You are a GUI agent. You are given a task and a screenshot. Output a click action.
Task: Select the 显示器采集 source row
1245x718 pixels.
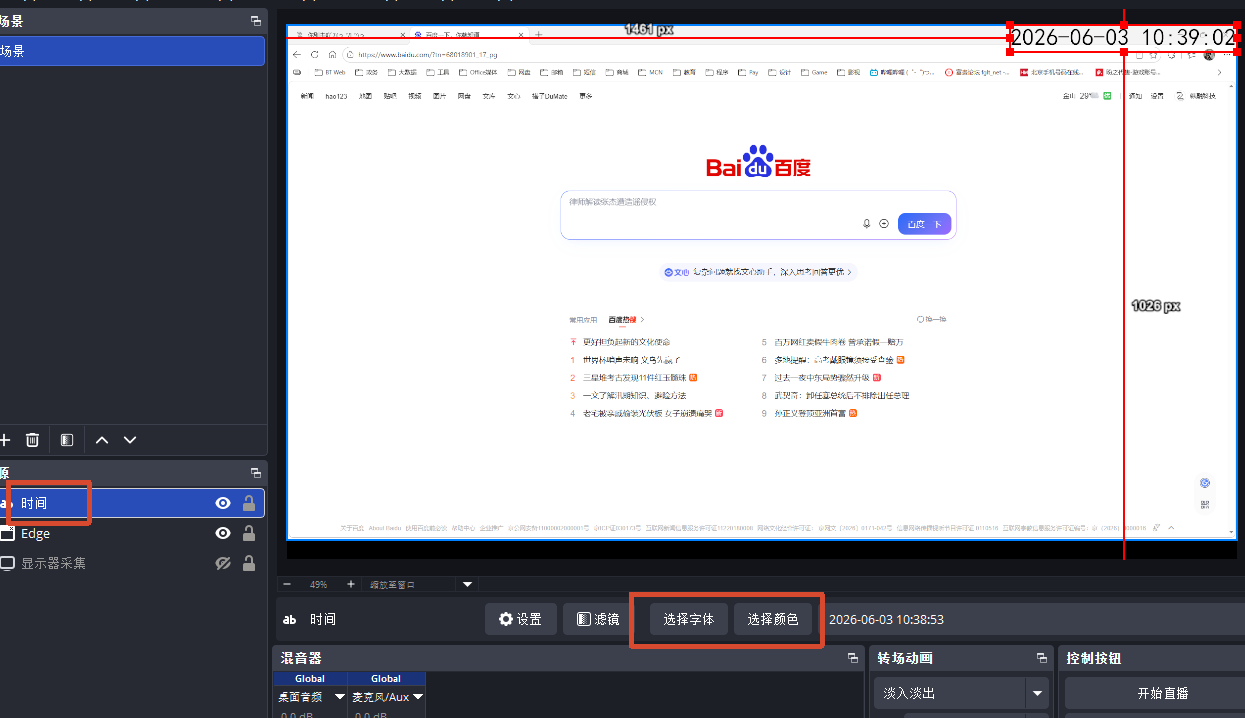132,564
